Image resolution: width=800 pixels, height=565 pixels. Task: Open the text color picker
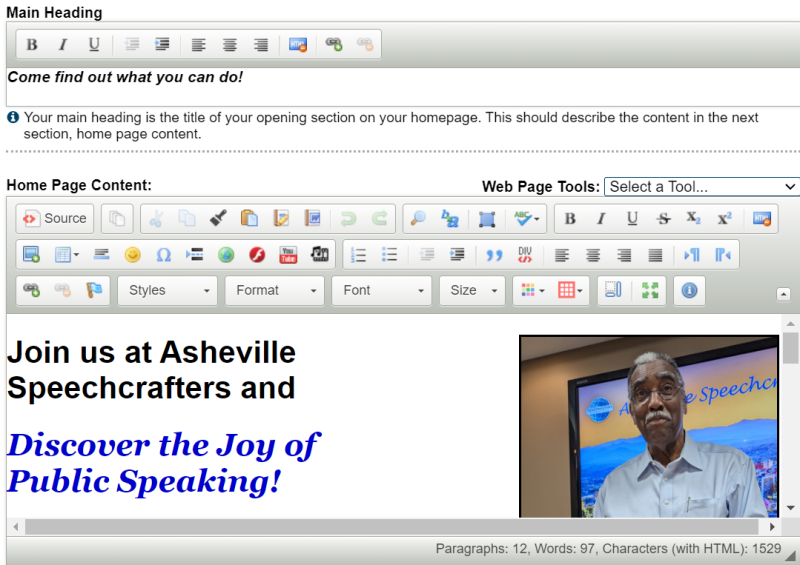[x=533, y=290]
